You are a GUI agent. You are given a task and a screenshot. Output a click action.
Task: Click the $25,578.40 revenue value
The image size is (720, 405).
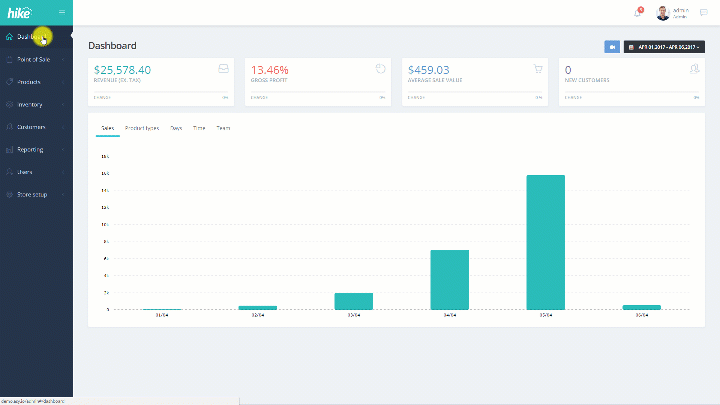click(x=122, y=70)
